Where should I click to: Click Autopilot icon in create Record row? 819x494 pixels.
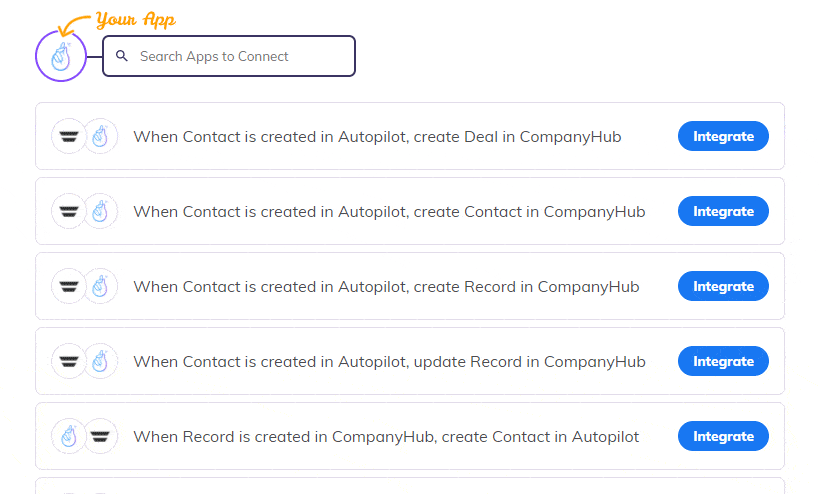[69, 286]
